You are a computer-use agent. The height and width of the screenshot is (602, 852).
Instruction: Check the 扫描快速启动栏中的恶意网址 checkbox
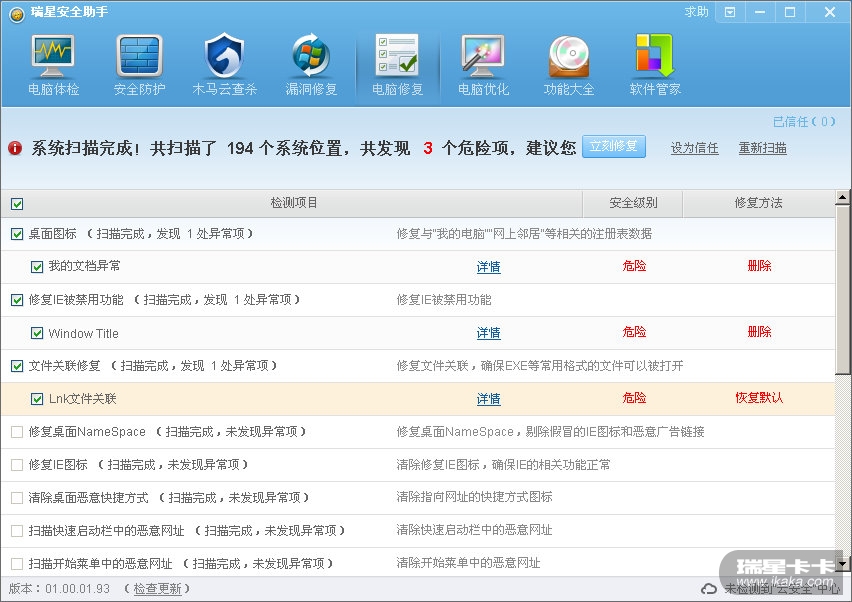17,531
